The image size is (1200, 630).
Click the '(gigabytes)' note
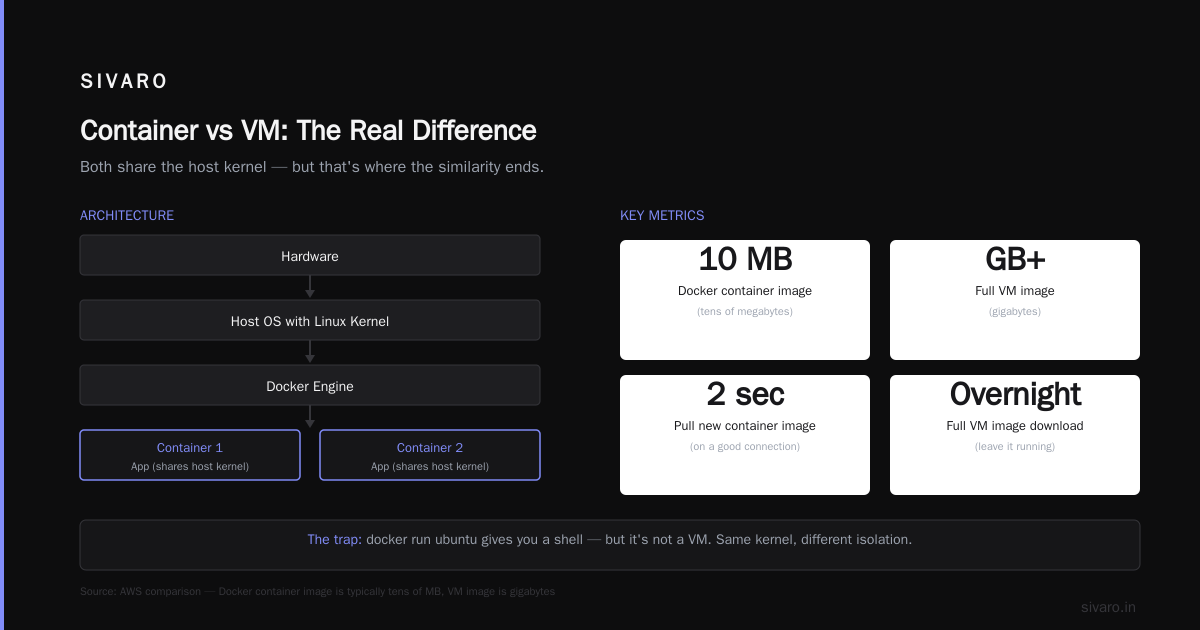[x=1015, y=312]
